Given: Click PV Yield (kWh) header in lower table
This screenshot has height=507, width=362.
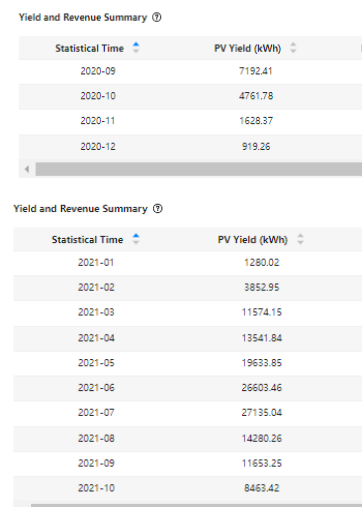Looking at the screenshot, I should 252,240.
